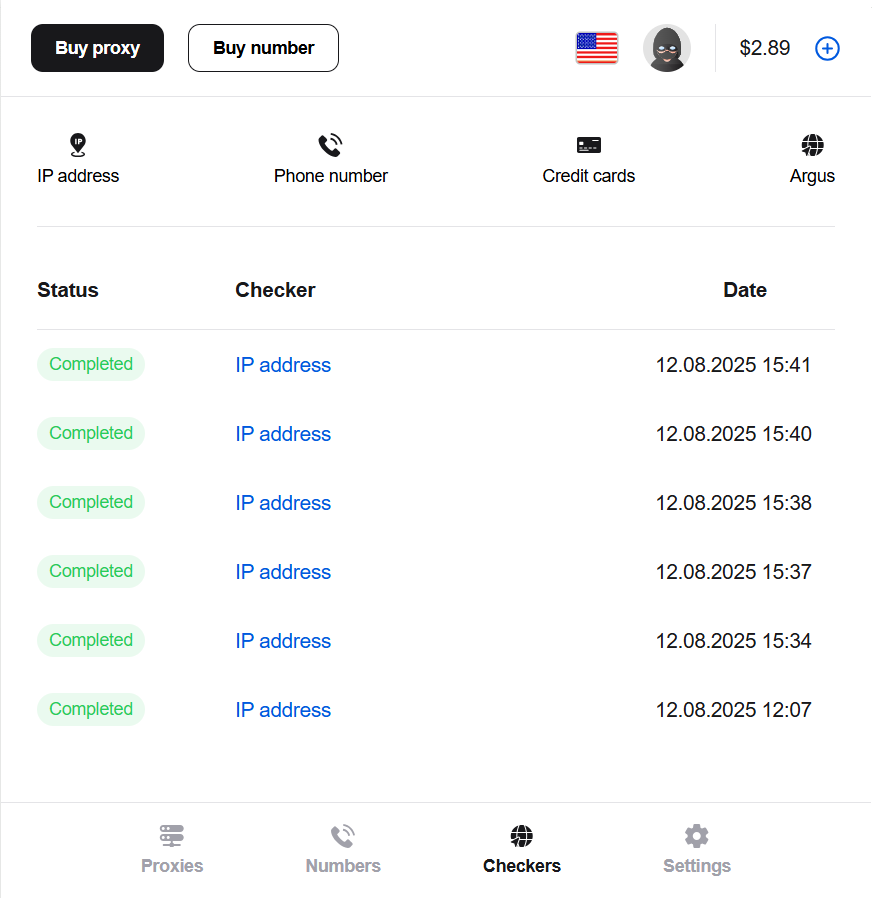Image resolution: width=872 pixels, height=898 pixels.
Task: Open IP address check from 15:38
Action: [283, 503]
